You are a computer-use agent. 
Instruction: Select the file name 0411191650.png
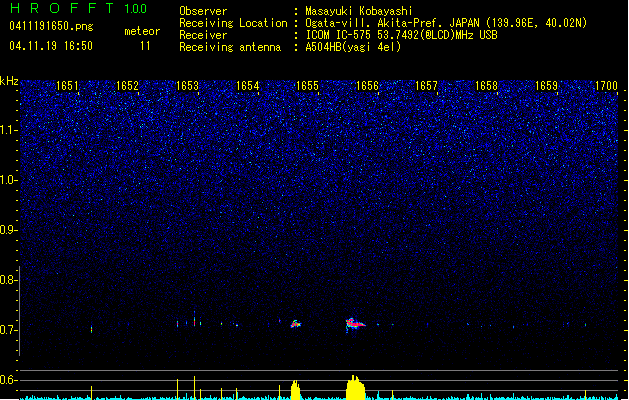[x=51, y=26]
